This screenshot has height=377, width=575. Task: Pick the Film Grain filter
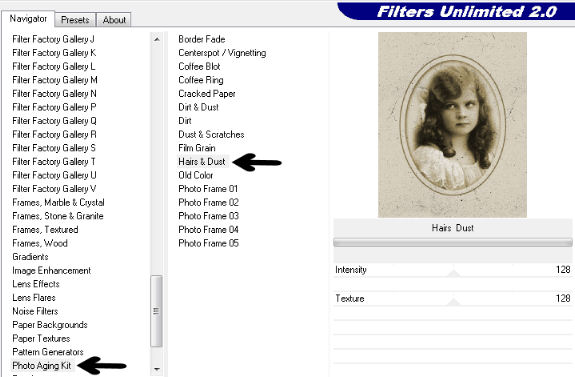(197, 148)
